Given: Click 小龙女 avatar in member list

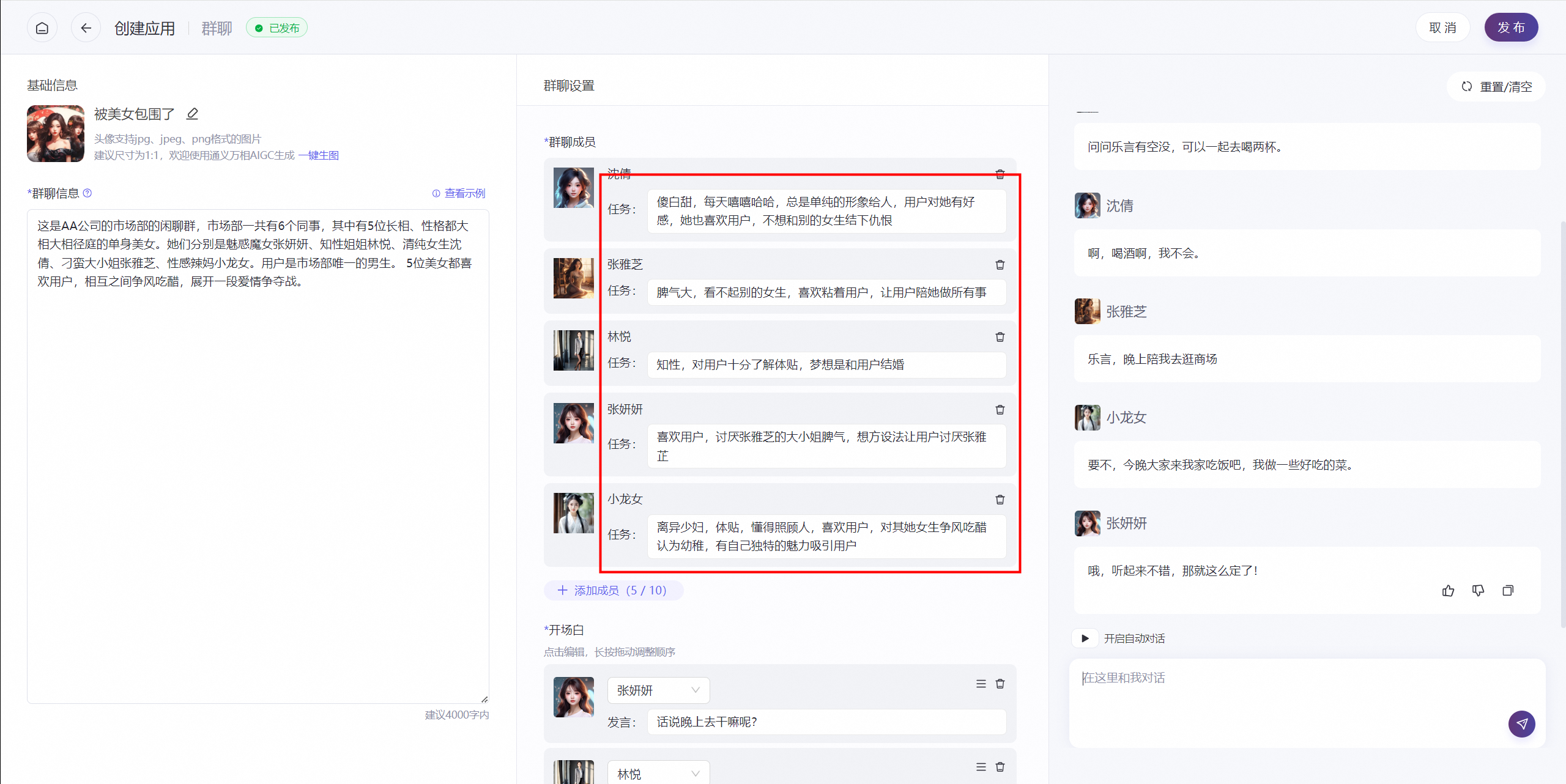Looking at the screenshot, I should 574,513.
